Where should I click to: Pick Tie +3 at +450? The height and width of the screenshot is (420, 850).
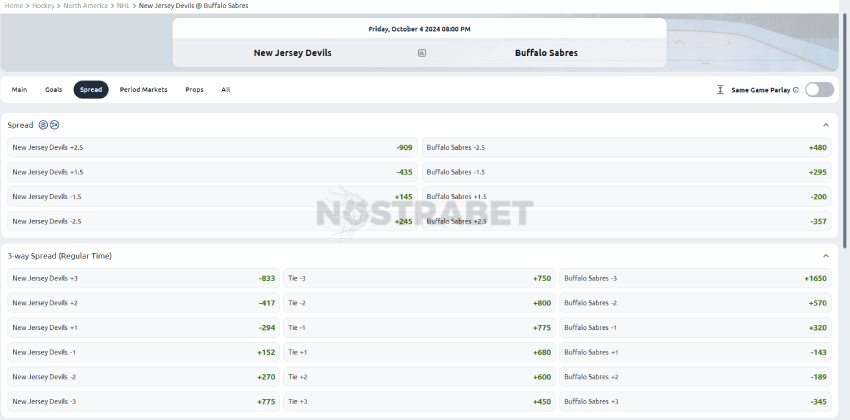[420, 402]
